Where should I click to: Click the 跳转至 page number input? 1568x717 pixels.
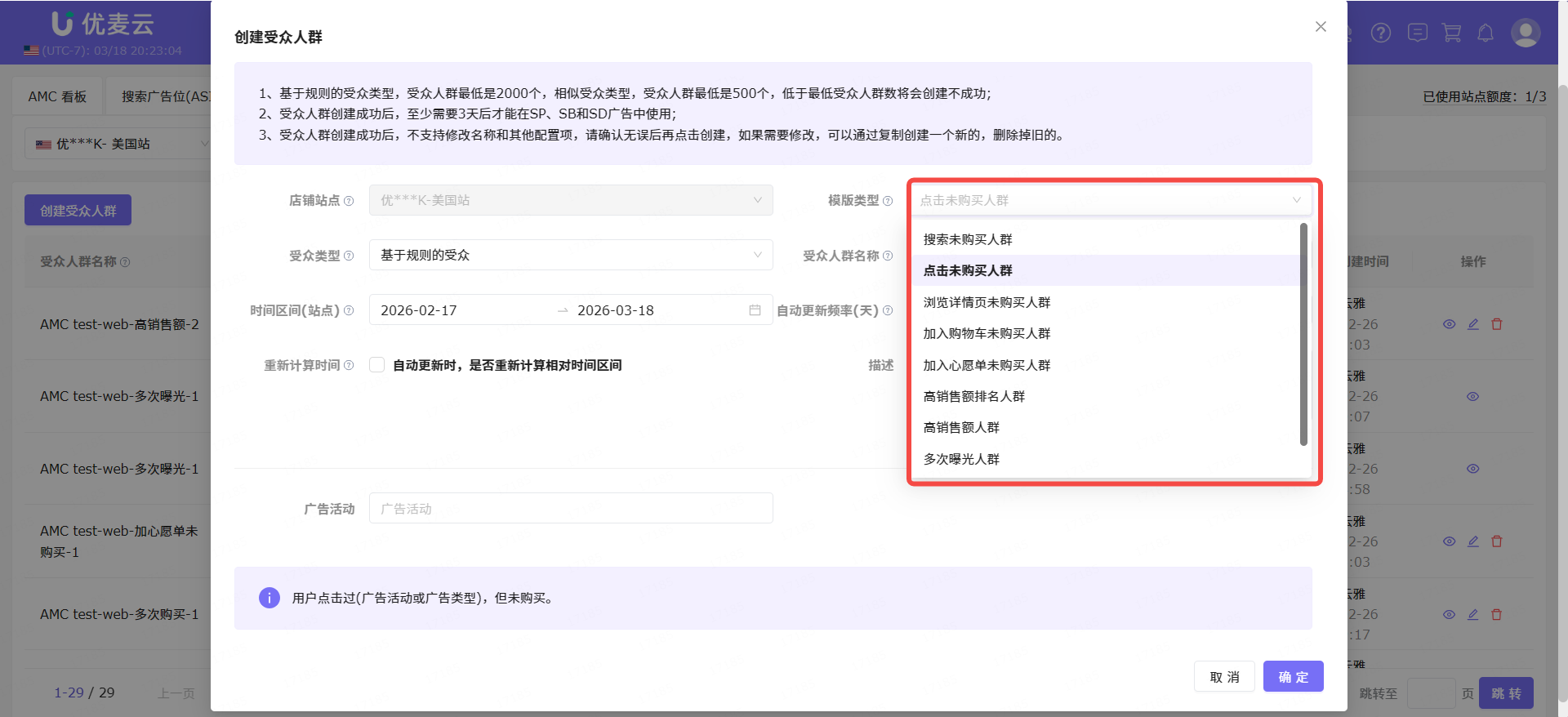coord(1431,693)
